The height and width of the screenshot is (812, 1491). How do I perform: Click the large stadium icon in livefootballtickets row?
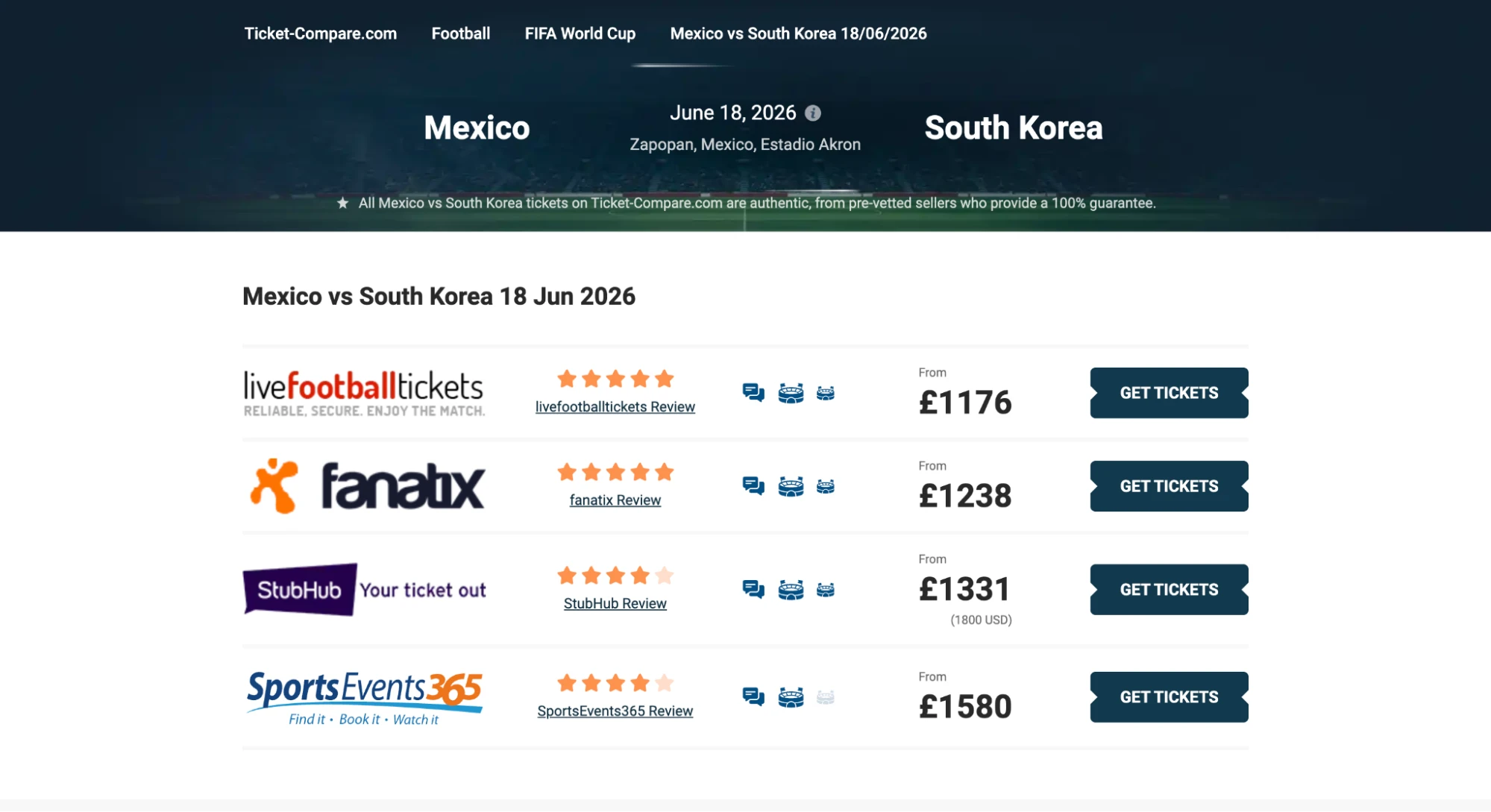[x=791, y=393]
